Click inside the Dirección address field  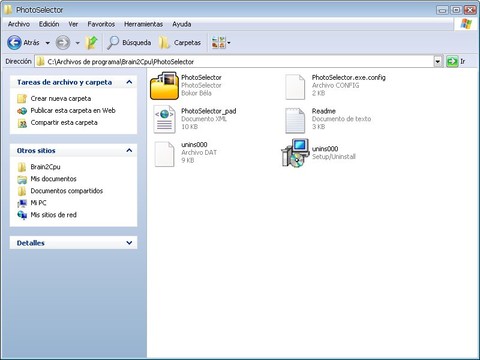click(233, 62)
